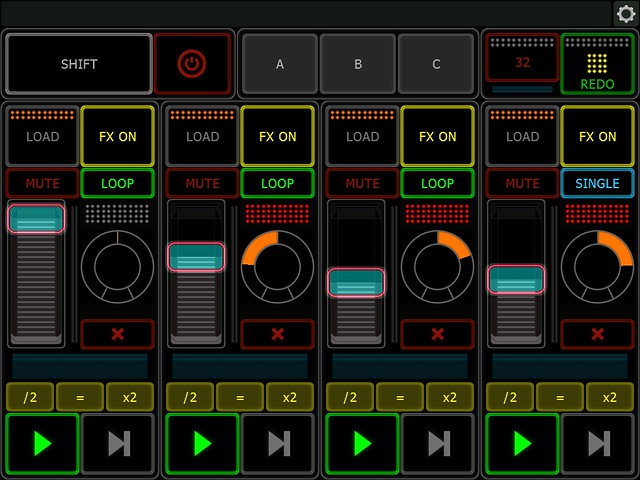
Task: Toggle MUTE on the first track
Action: pos(42,183)
